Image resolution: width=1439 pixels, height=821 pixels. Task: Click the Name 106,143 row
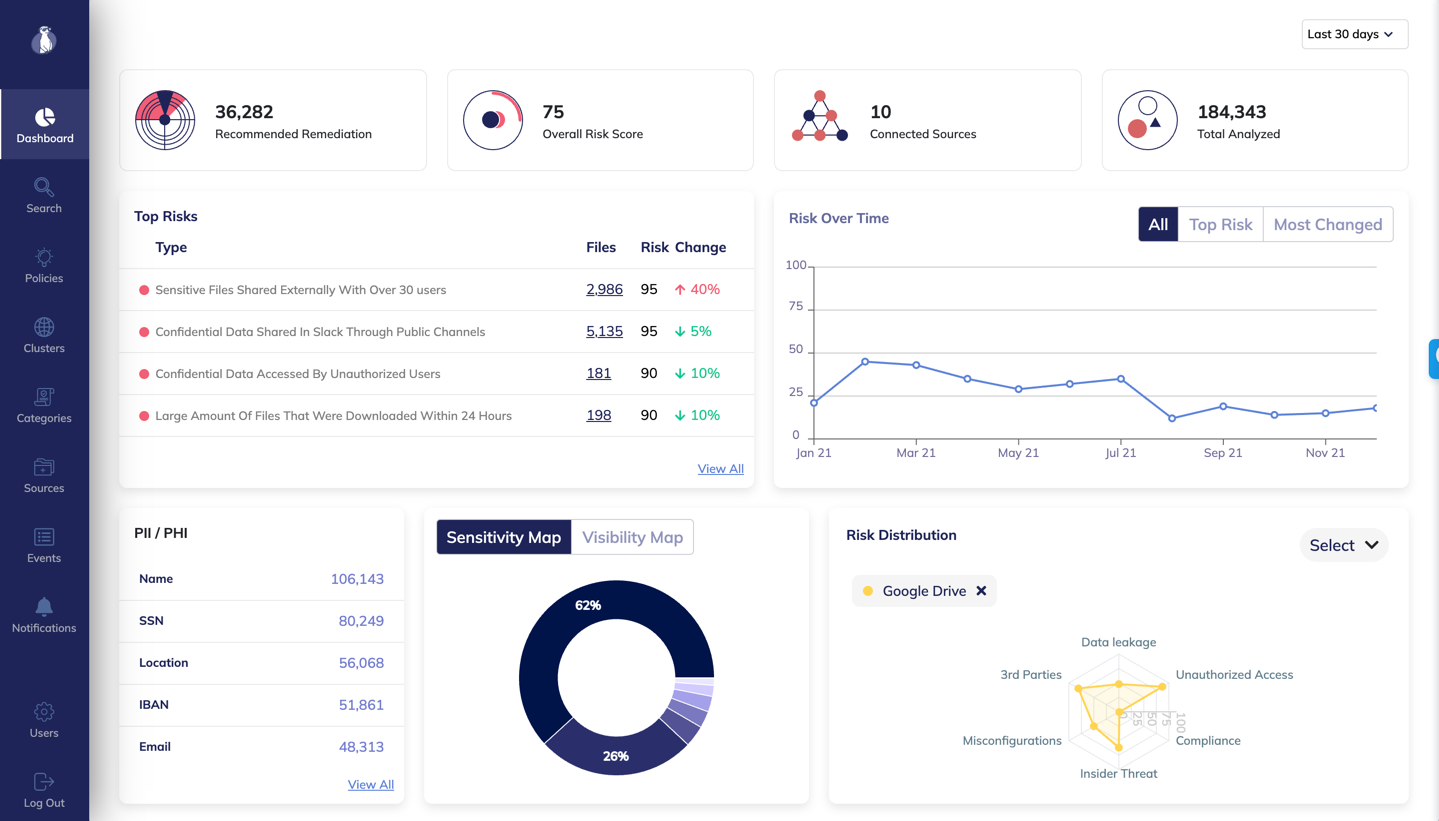coord(262,579)
